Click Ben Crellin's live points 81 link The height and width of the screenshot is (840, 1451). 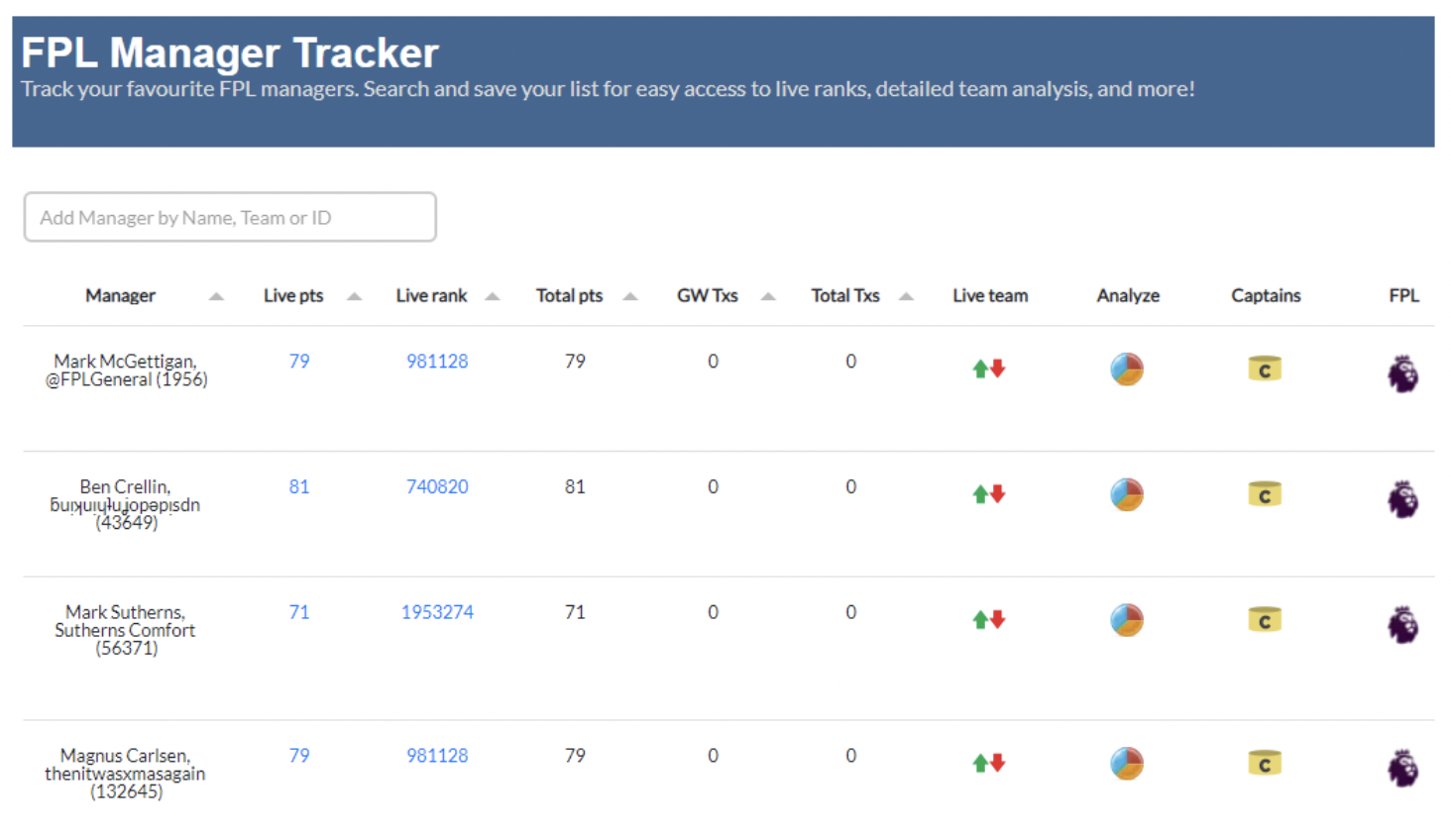coord(299,486)
